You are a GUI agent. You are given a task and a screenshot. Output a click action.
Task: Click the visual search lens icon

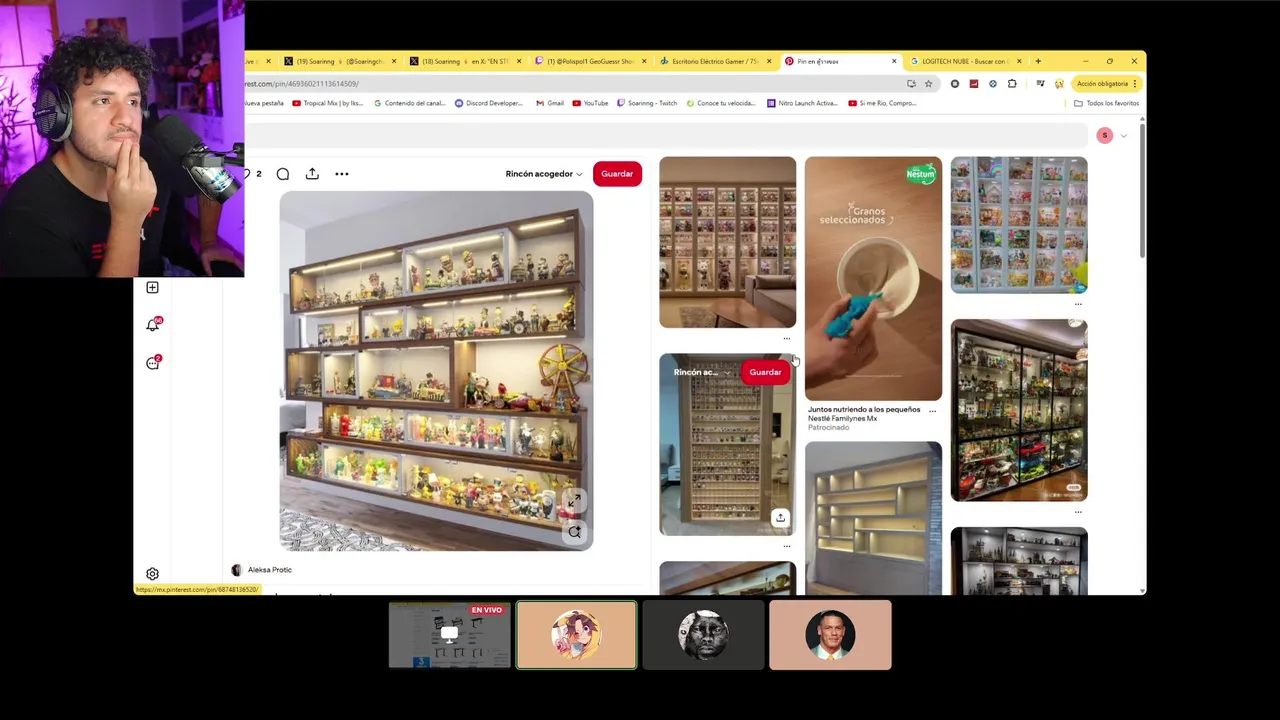point(574,532)
